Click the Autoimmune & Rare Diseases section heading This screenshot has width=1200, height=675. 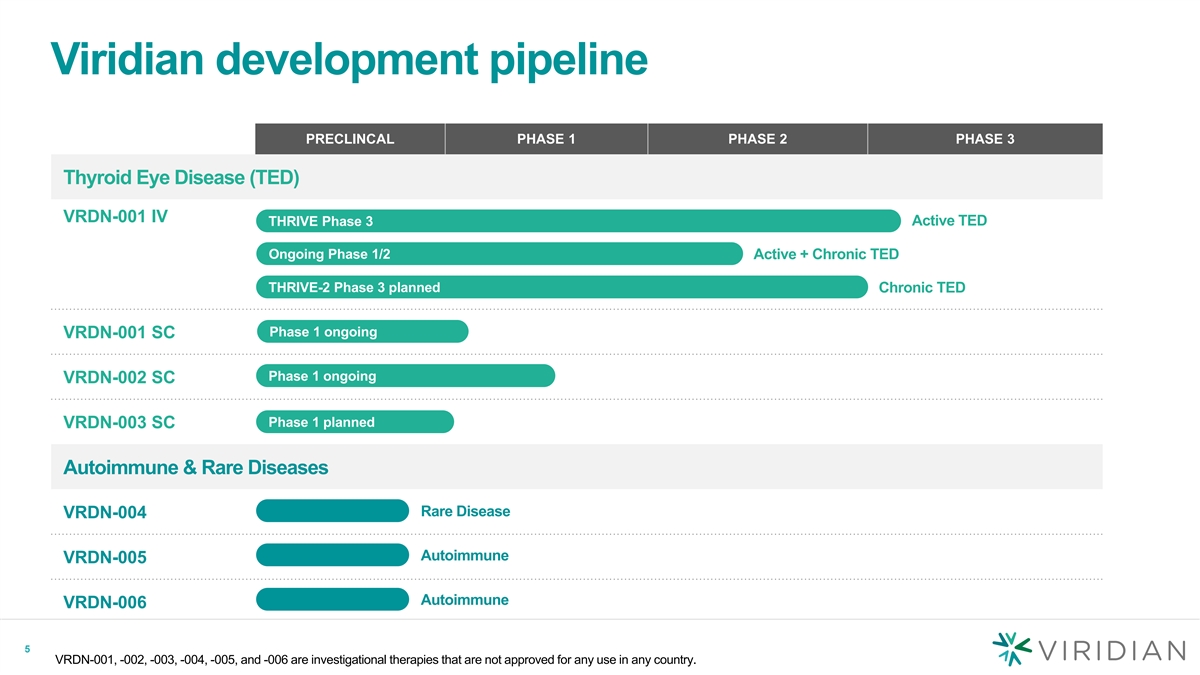195,467
